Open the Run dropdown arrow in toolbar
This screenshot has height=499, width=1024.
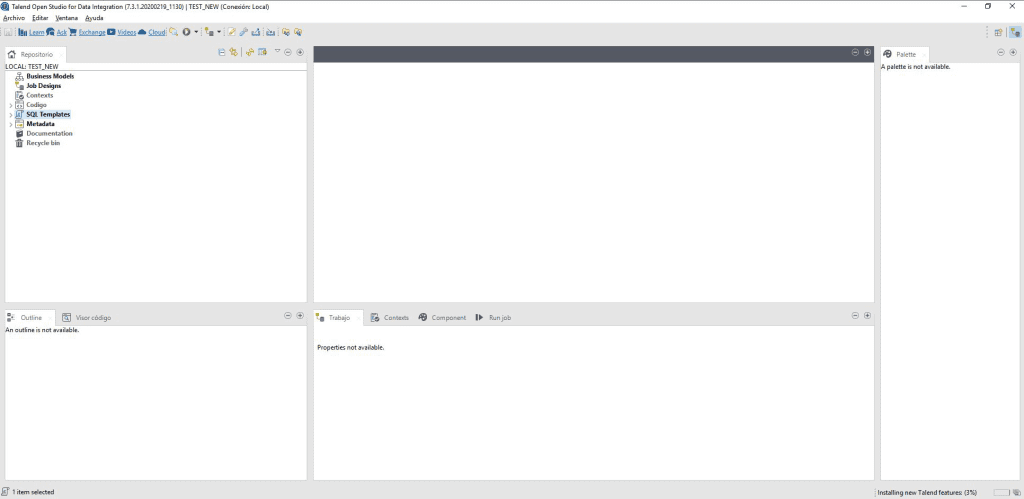[196, 32]
